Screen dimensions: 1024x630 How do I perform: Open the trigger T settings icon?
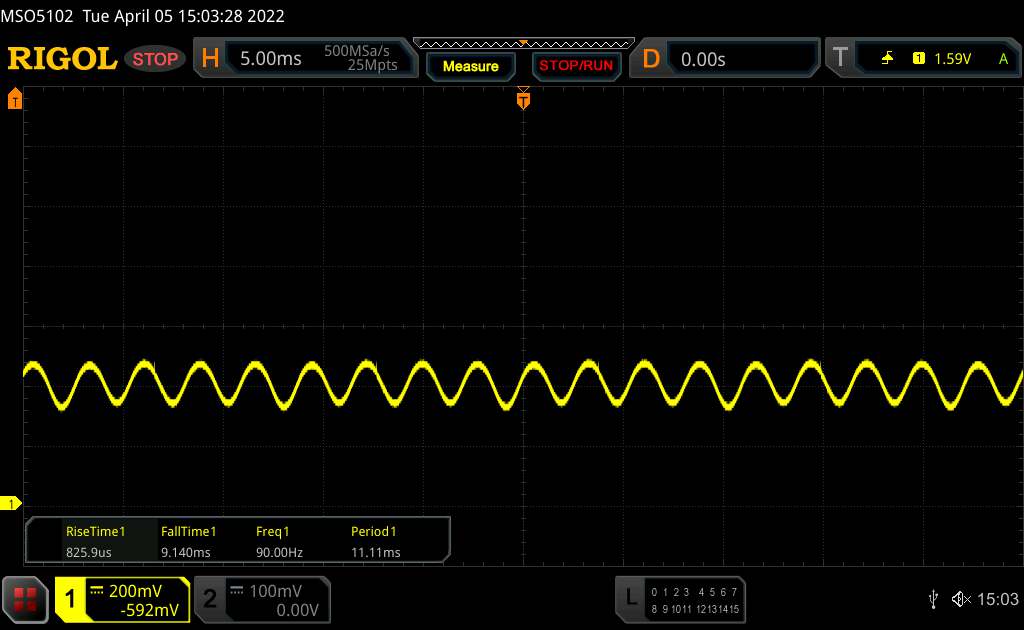(x=840, y=57)
